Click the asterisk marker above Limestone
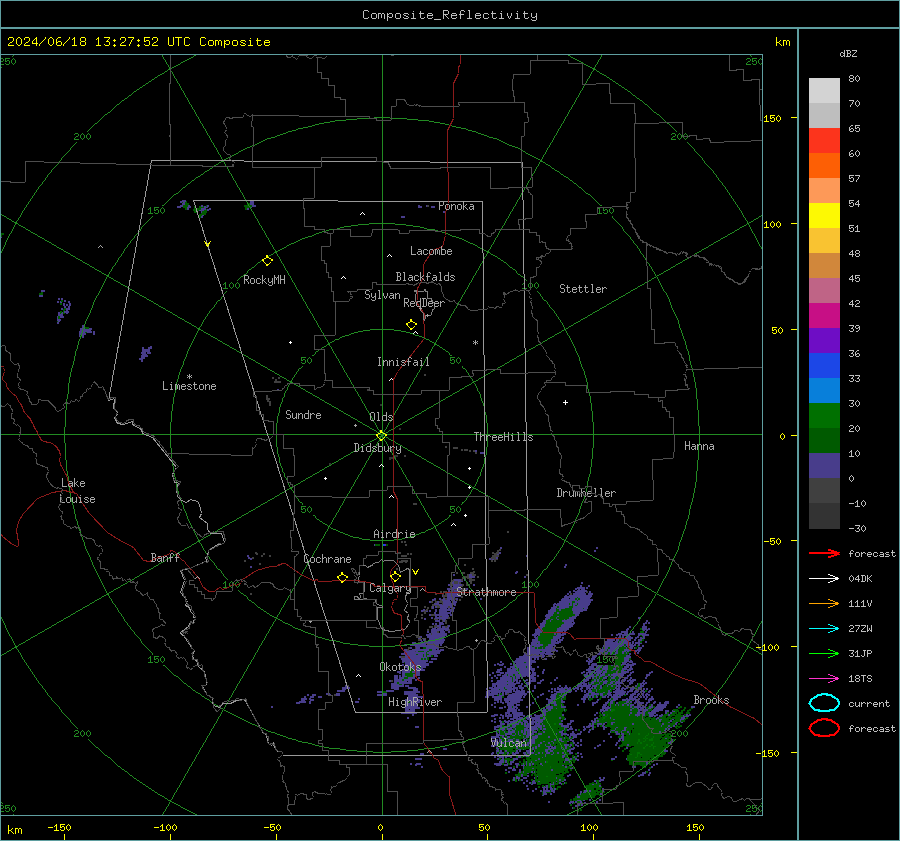Viewport: 900px width, 841px height. coord(189,377)
